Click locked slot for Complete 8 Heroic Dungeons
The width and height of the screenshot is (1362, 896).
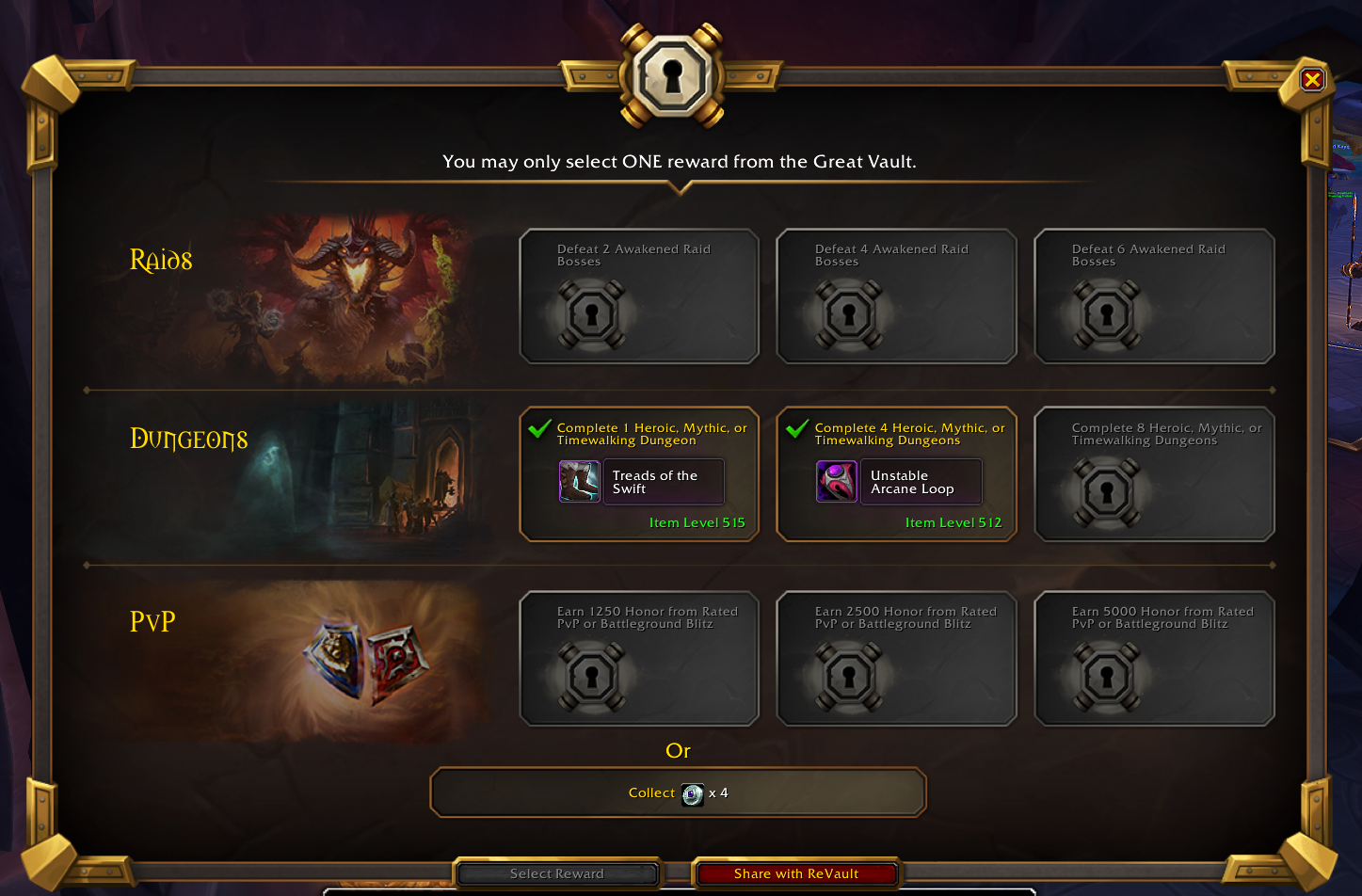click(x=1154, y=474)
